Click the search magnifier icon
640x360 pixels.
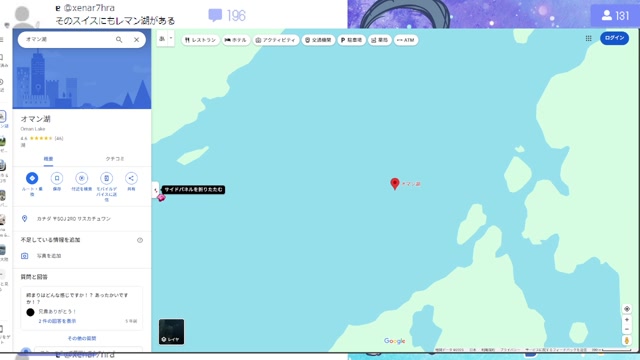[x=119, y=40]
